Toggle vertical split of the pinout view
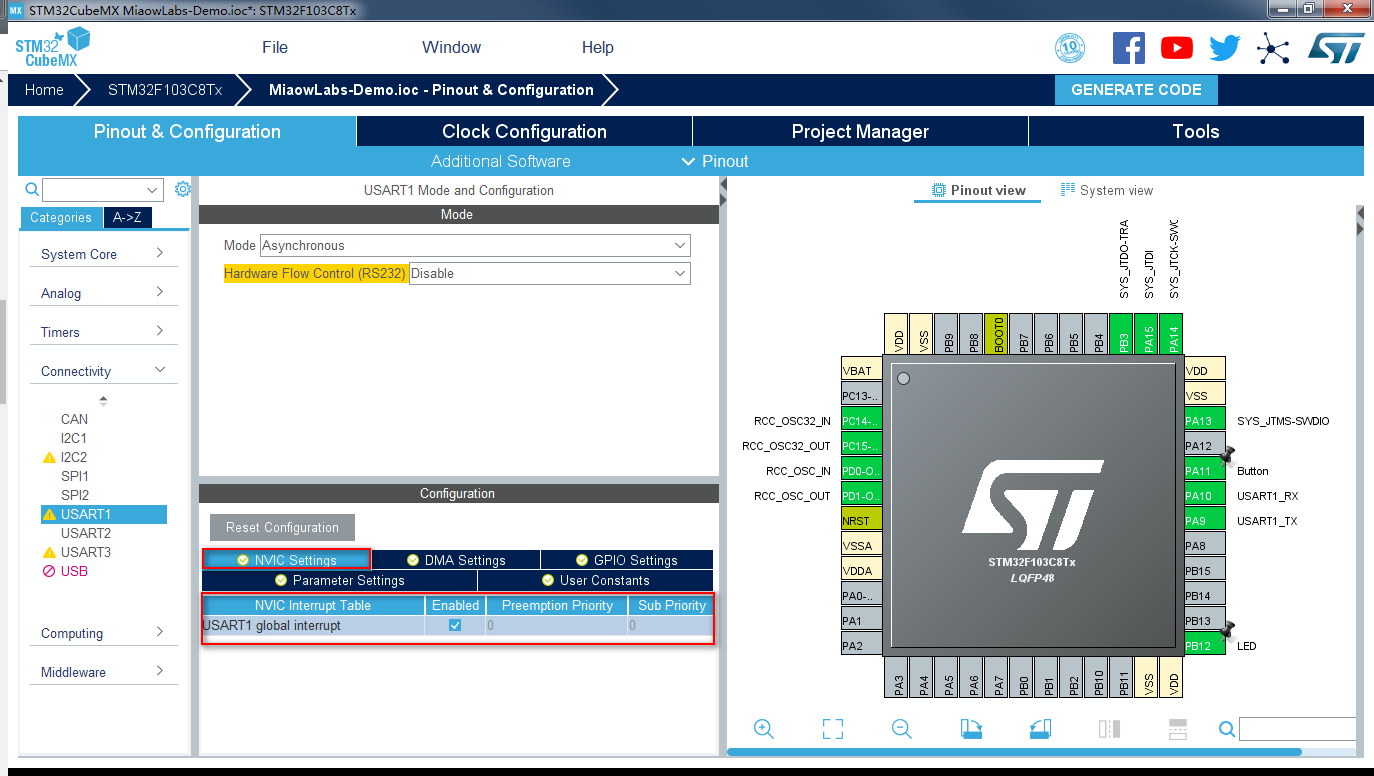Image resolution: width=1374 pixels, height=776 pixels. 1109,729
